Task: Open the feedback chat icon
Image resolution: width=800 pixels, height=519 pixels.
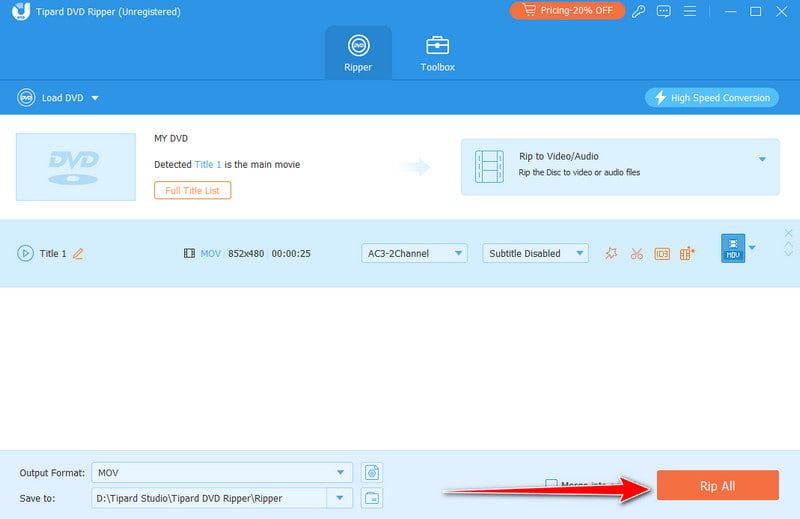Action: pyautogui.click(x=663, y=11)
